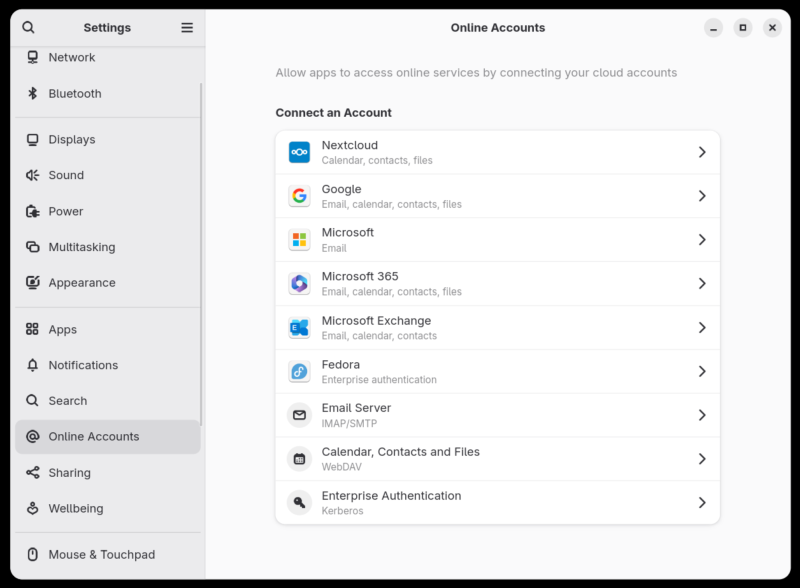The width and height of the screenshot is (800, 588).
Task: Expand the Microsoft 365 row chevron
Action: (x=702, y=283)
